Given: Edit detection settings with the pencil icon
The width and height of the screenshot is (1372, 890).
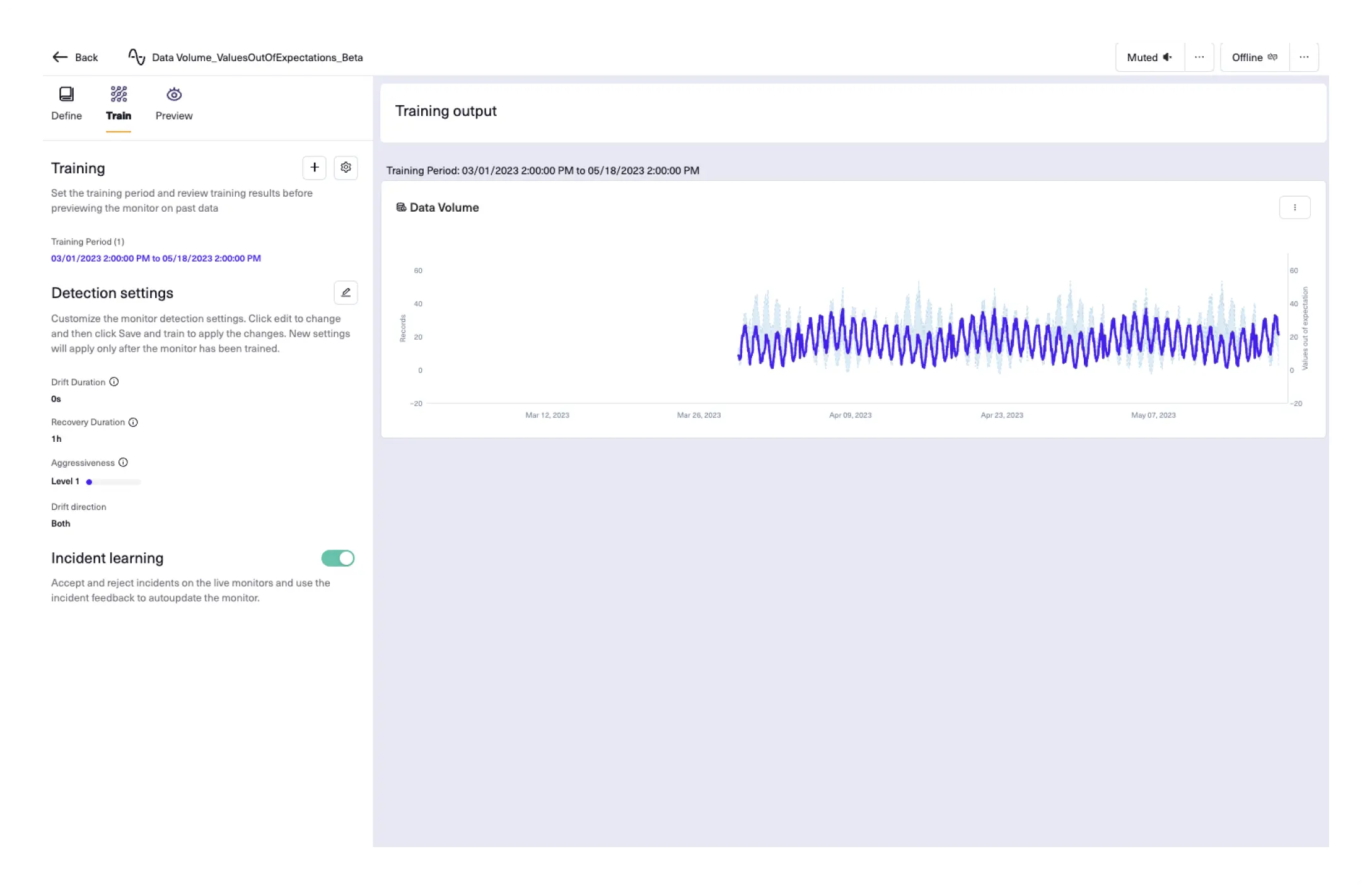Looking at the screenshot, I should tap(346, 292).
